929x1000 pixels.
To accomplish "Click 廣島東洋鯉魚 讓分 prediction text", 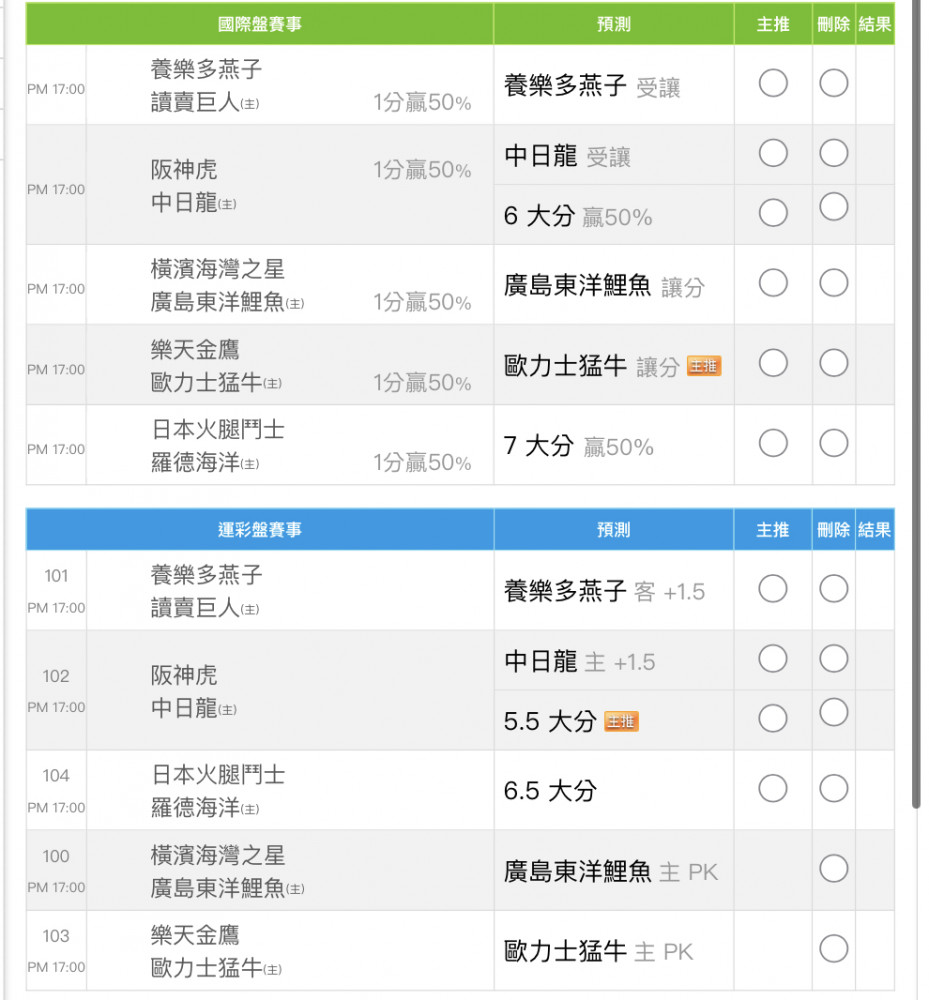I will click(x=577, y=286).
